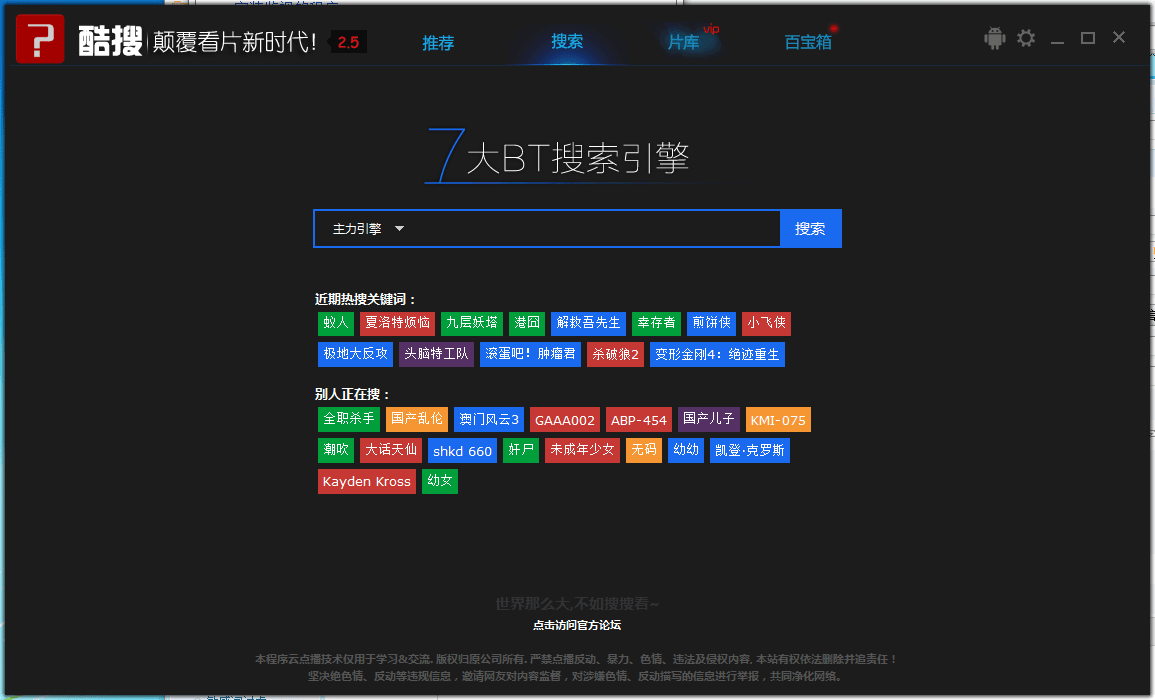Switch to the 推荐 tab
Image resolution: width=1155 pixels, height=700 pixels.
tap(438, 43)
